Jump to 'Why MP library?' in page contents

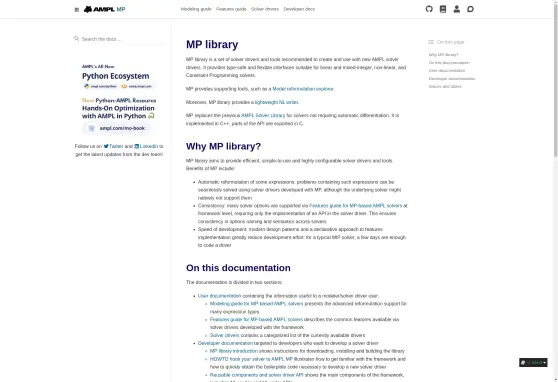tap(443, 55)
